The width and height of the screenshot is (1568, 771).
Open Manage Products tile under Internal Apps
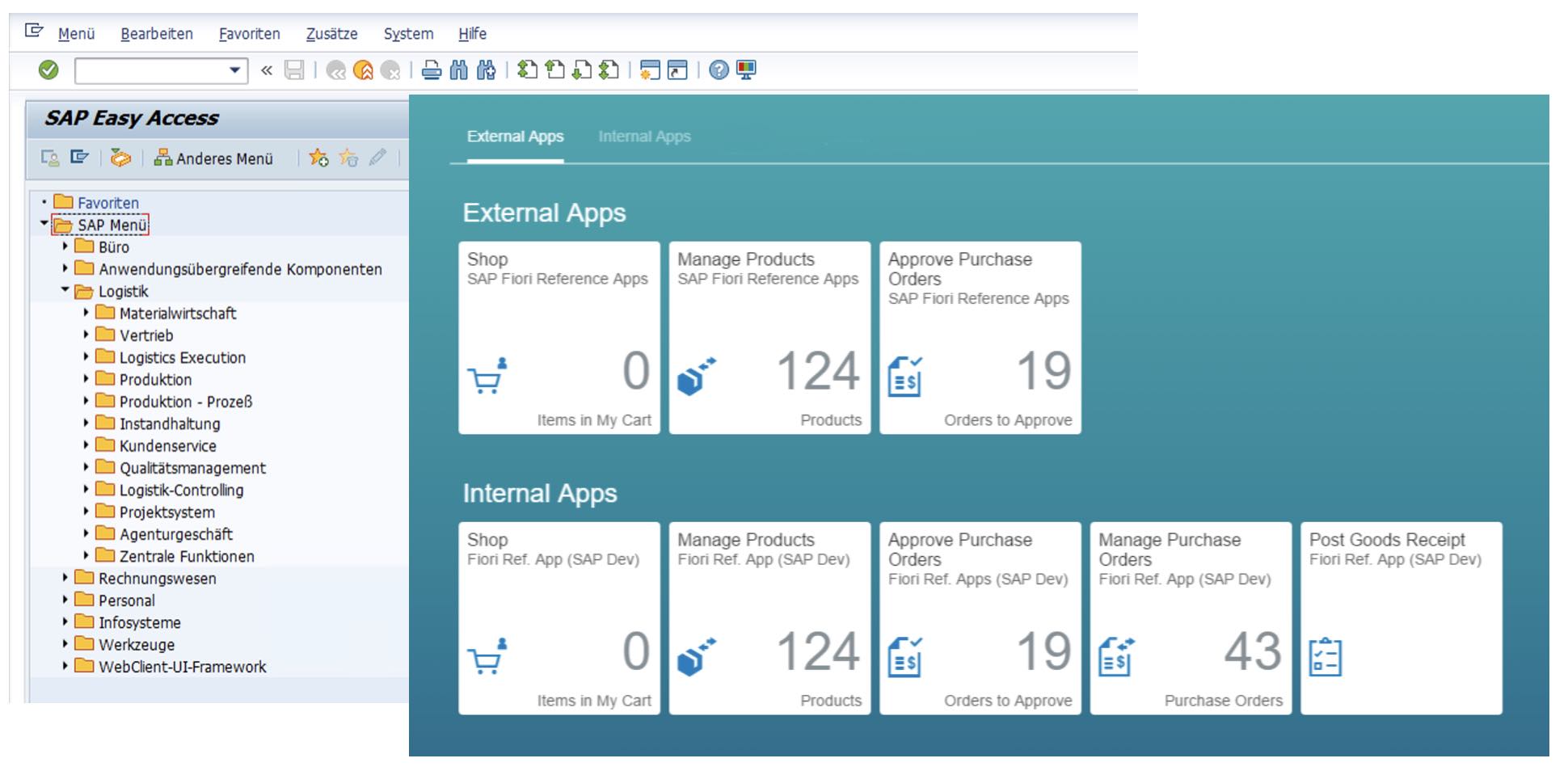pyautogui.click(x=769, y=618)
